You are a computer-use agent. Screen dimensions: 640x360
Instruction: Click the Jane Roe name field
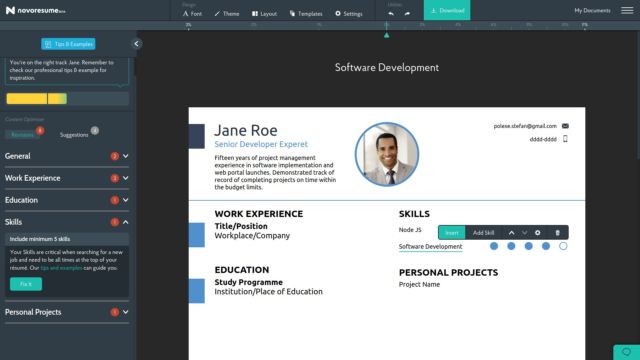pos(246,130)
